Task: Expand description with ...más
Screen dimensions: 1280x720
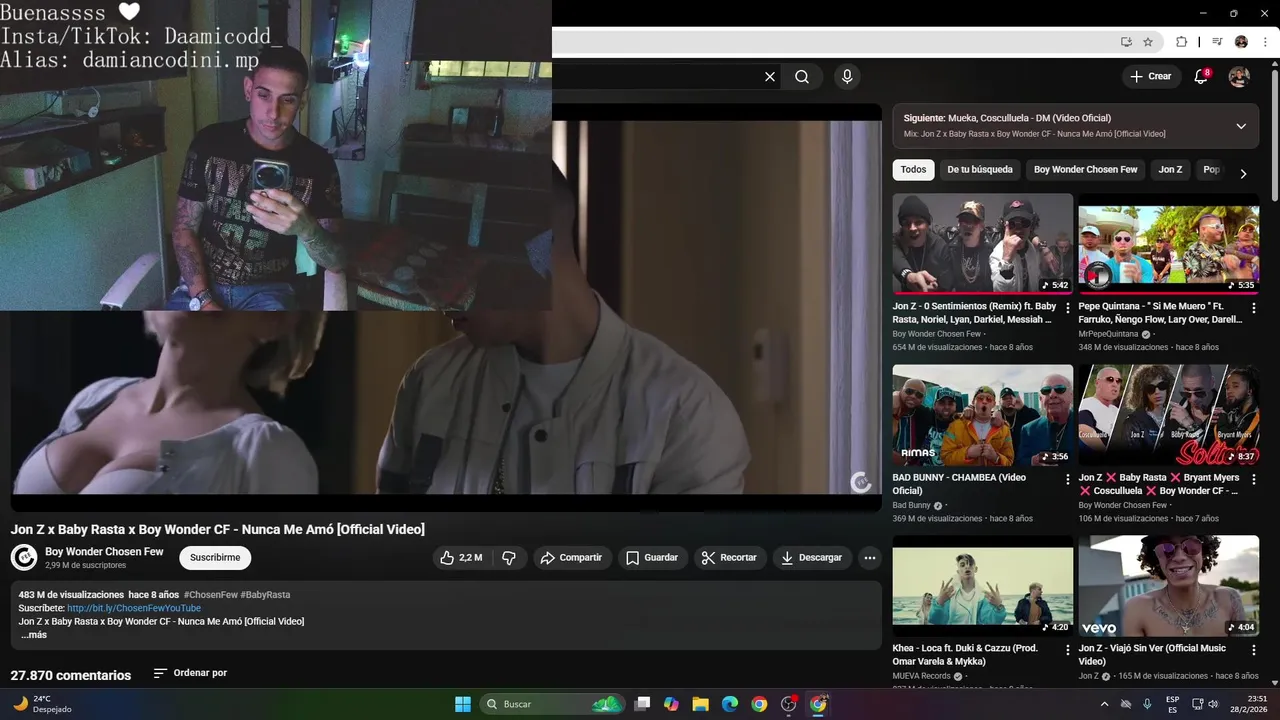Action: pyautogui.click(x=34, y=635)
